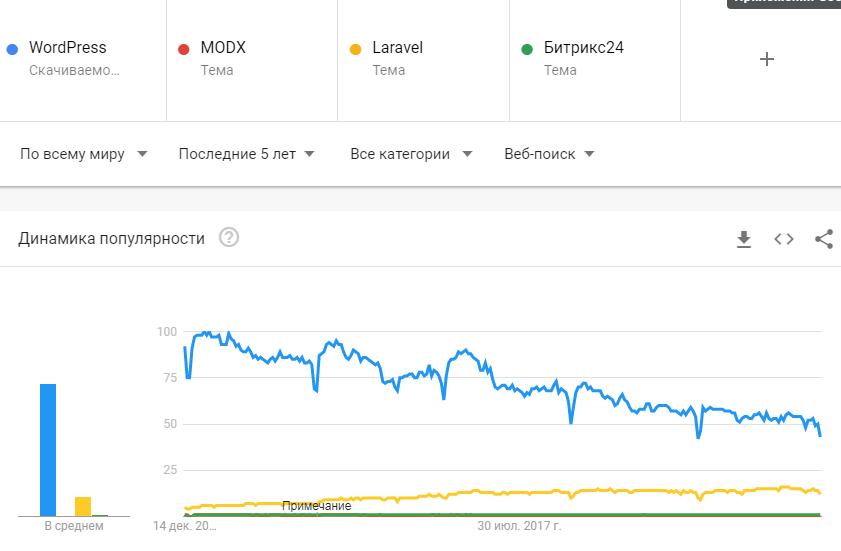Screen dimensions: 841x551
Task: Select the red MODX color dot
Action: (183, 49)
